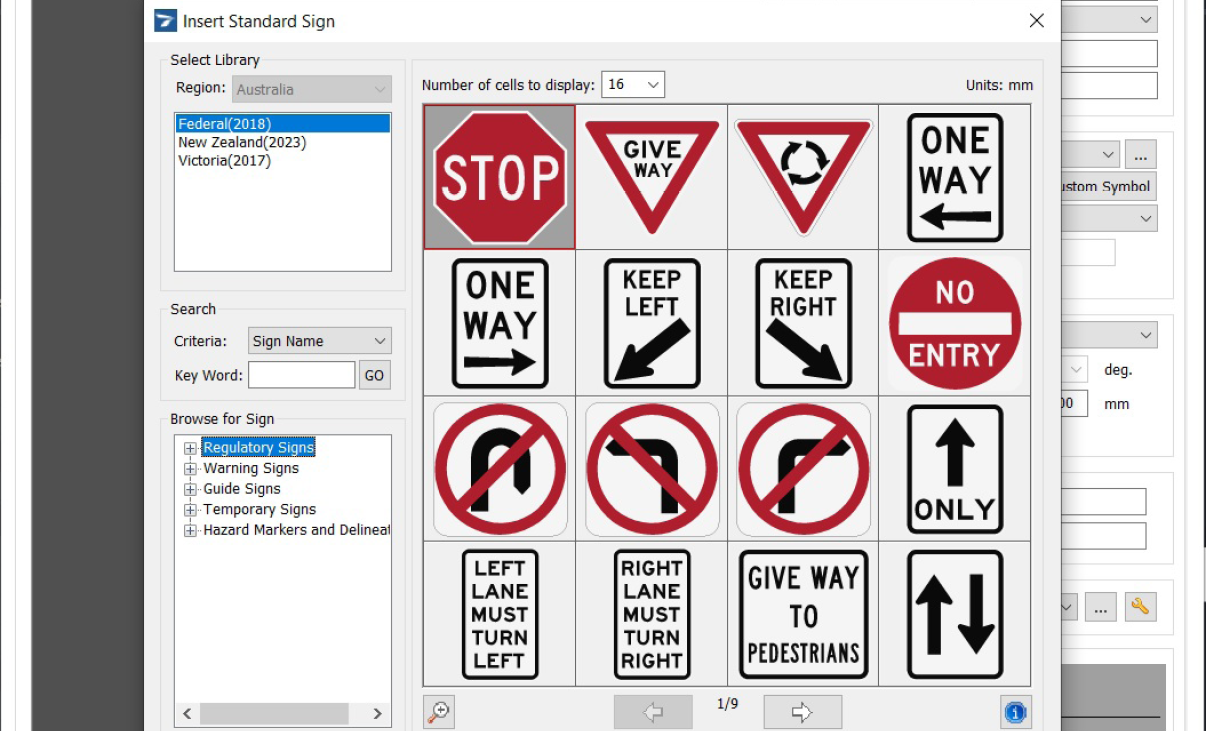Screen dimensions: 1206x731
Task: Open the zoom preview magnifier icon
Action: [438, 711]
